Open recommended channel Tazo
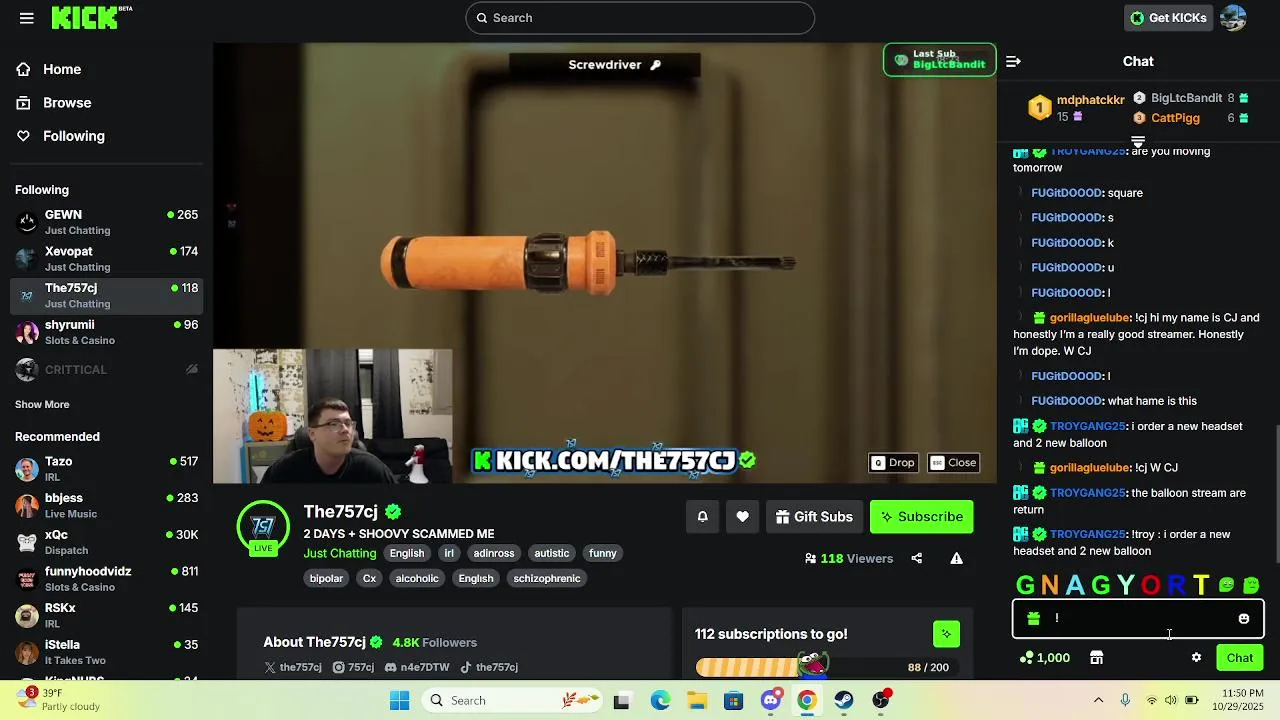 (107, 469)
